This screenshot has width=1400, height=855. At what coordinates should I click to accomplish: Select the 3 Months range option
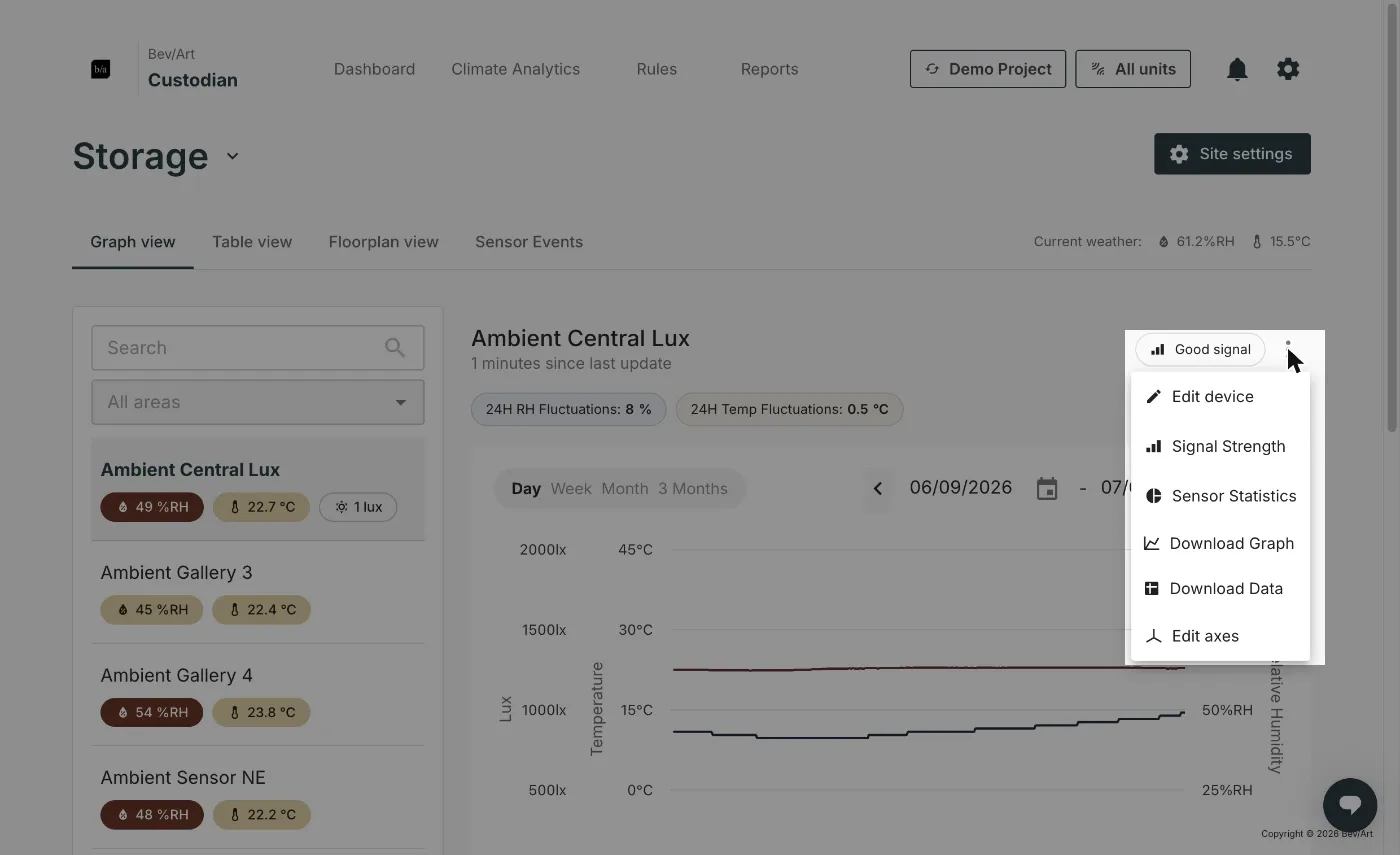[693, 489]
